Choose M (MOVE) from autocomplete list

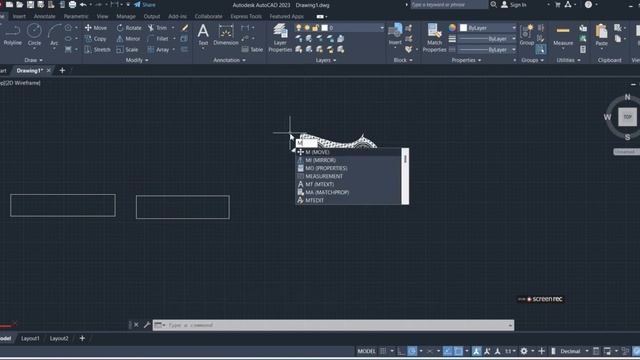click(x=348, y=152)
